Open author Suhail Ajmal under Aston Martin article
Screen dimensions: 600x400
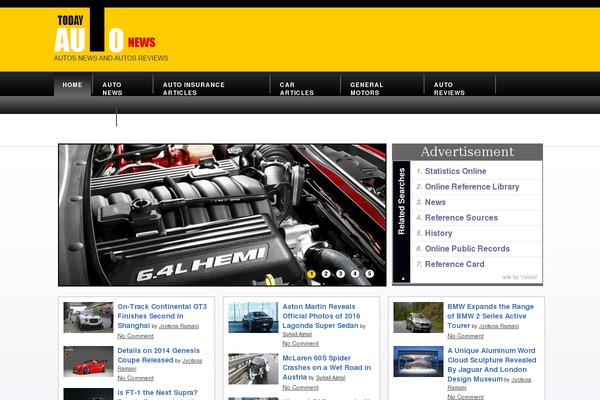pos(297,334)
